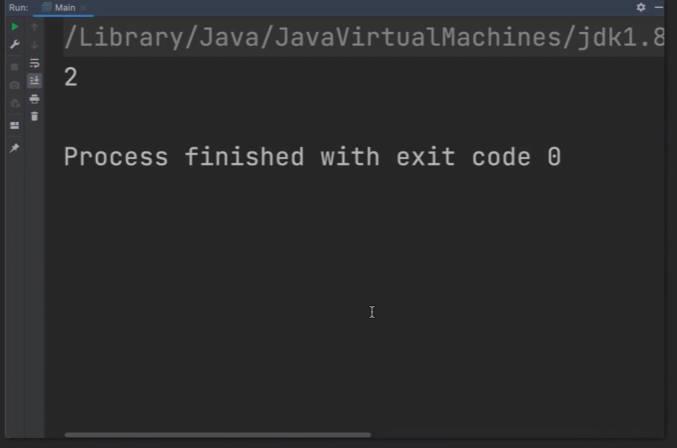Click the stop process square icon

pos(14,66)
